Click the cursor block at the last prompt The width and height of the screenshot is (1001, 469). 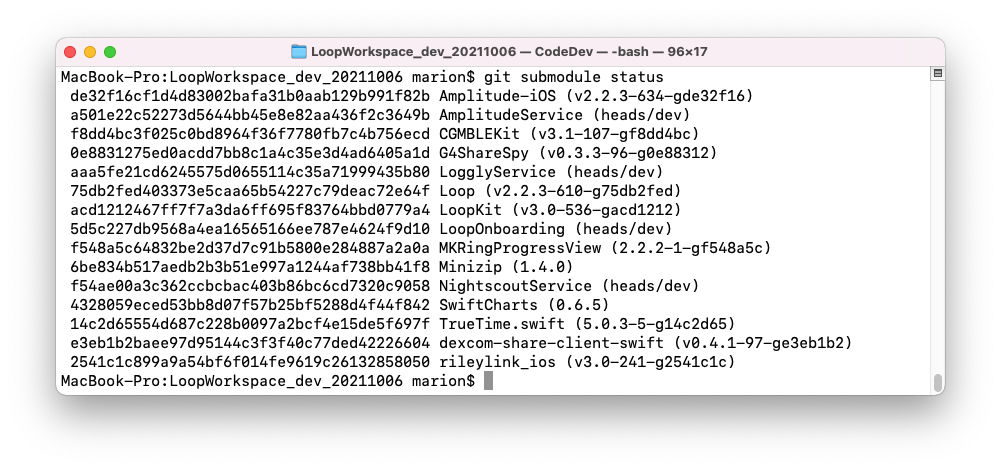click(488, 381)
